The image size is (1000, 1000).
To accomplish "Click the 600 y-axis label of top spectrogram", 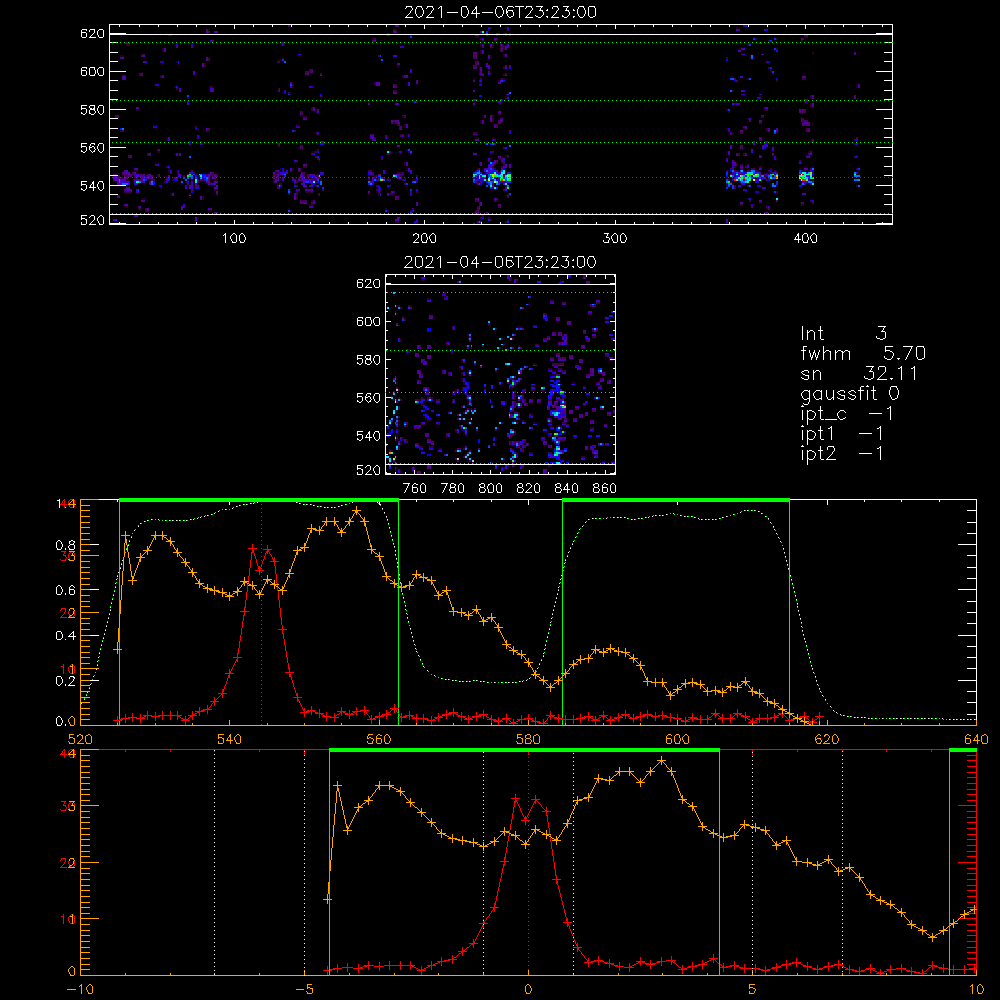I will click(92, 71).
